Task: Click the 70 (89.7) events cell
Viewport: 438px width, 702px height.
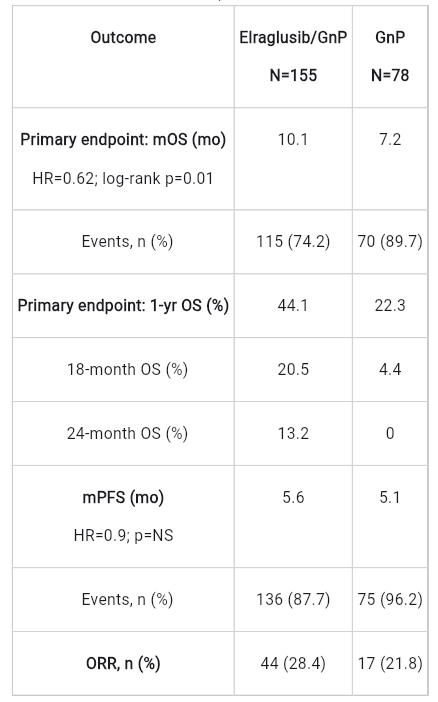Action: 390,241
